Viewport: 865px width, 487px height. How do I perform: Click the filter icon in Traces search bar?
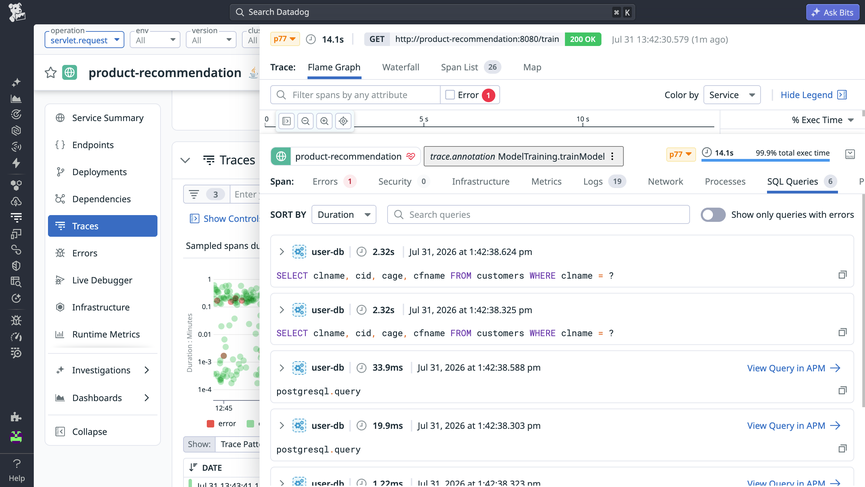[x=194, y=194]
